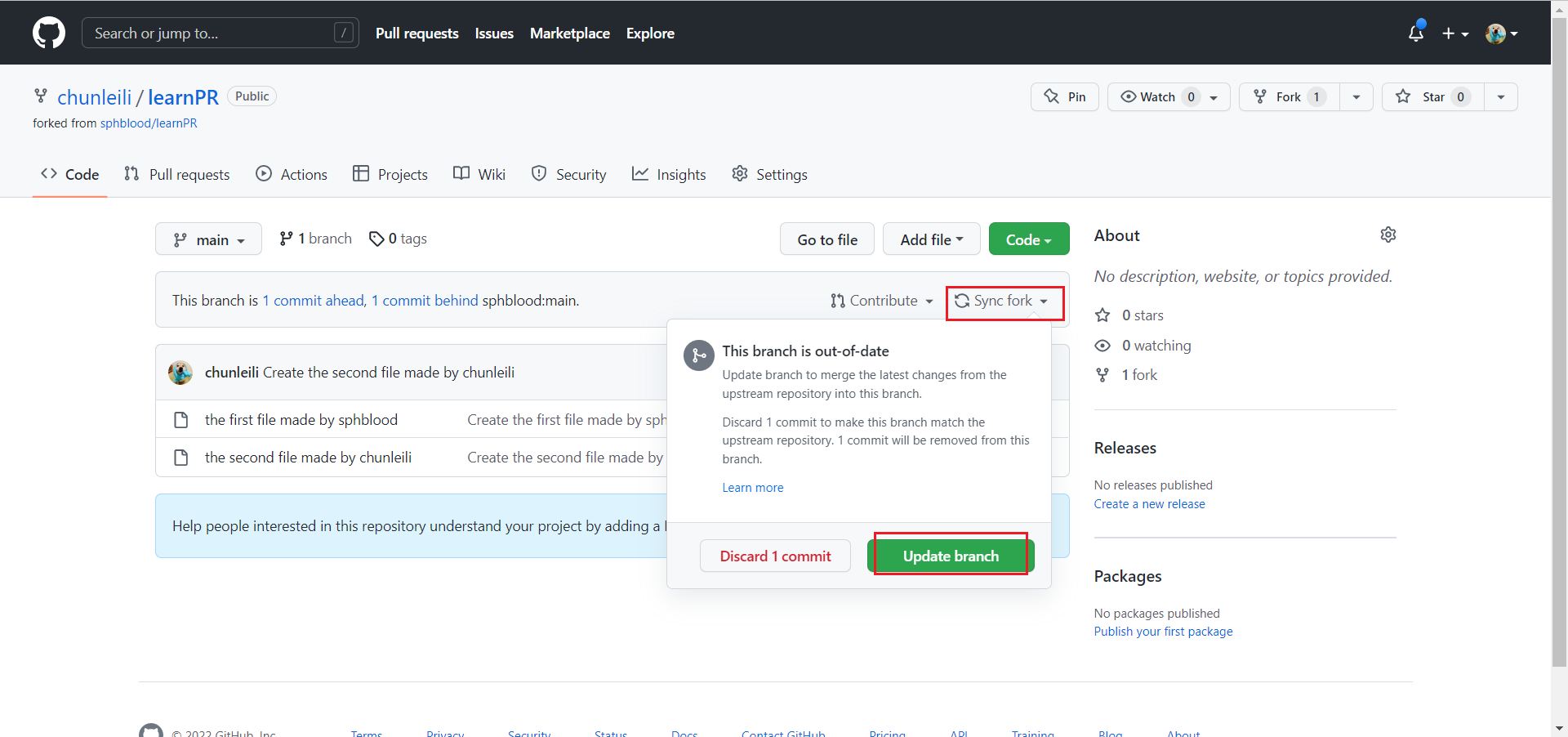The width and height of the screenshot is (1568, 737).
Task: Open chunleili avatar on latest commit
Action: point(180,373)
